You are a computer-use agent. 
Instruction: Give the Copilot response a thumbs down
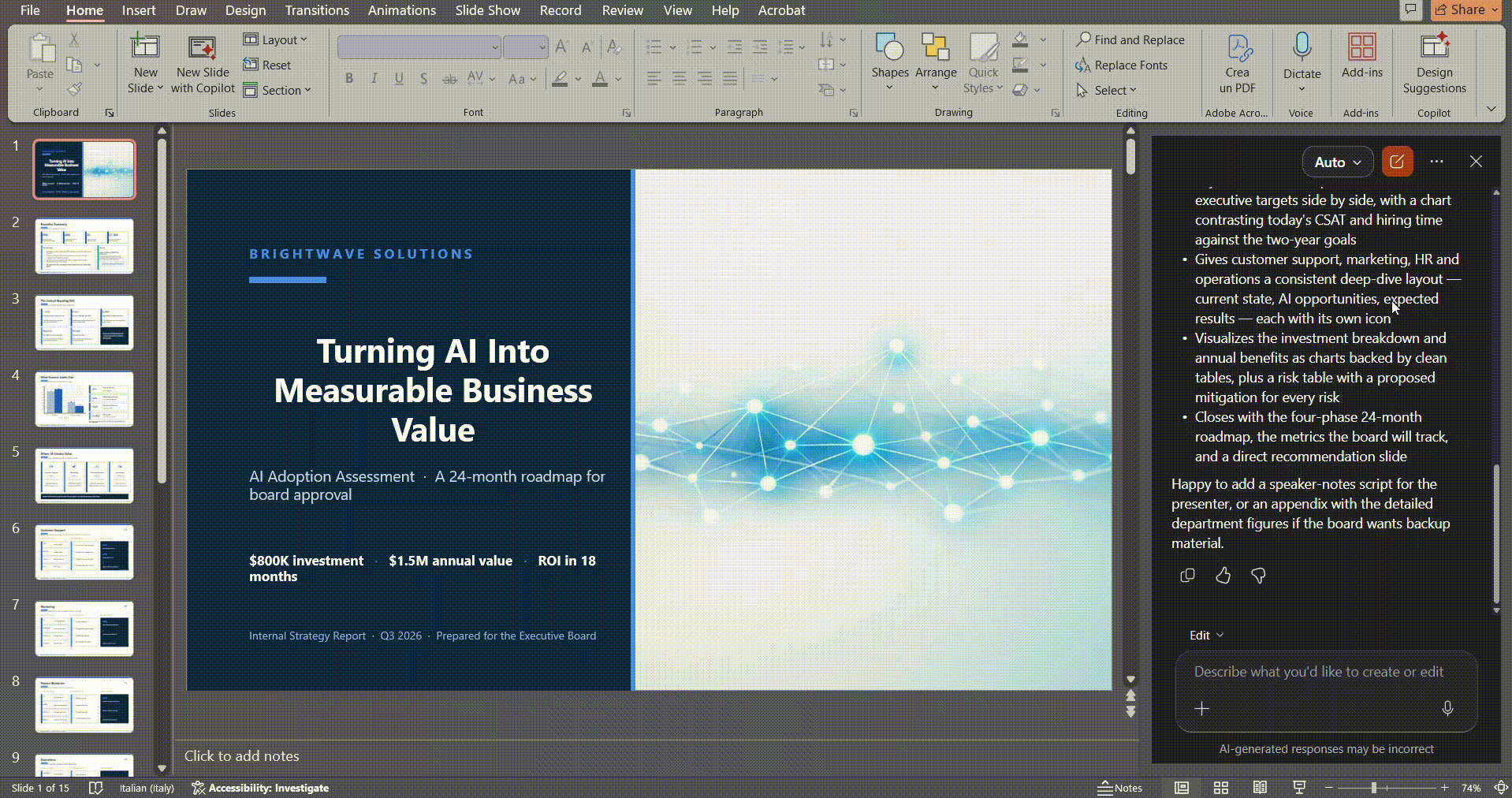[x=1258, y=576]
